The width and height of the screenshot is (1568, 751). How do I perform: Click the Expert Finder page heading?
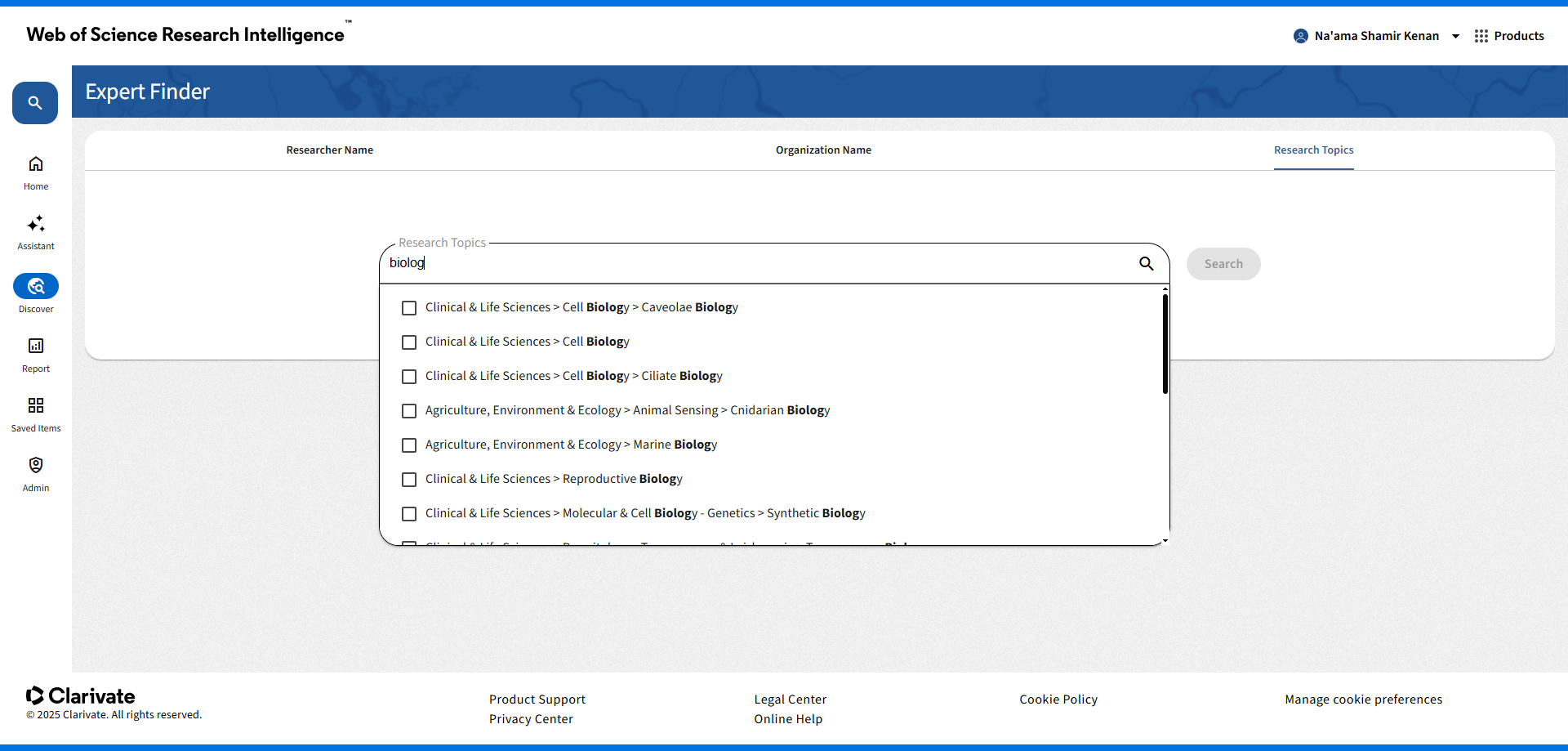(x=148, y=92)
